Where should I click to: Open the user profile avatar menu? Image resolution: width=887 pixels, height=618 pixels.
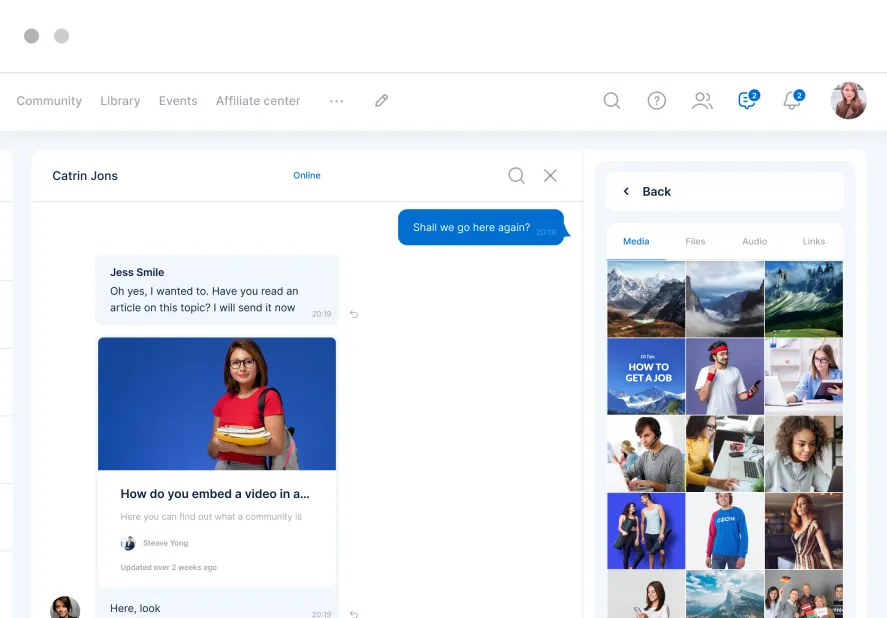[x=848, y=101]
